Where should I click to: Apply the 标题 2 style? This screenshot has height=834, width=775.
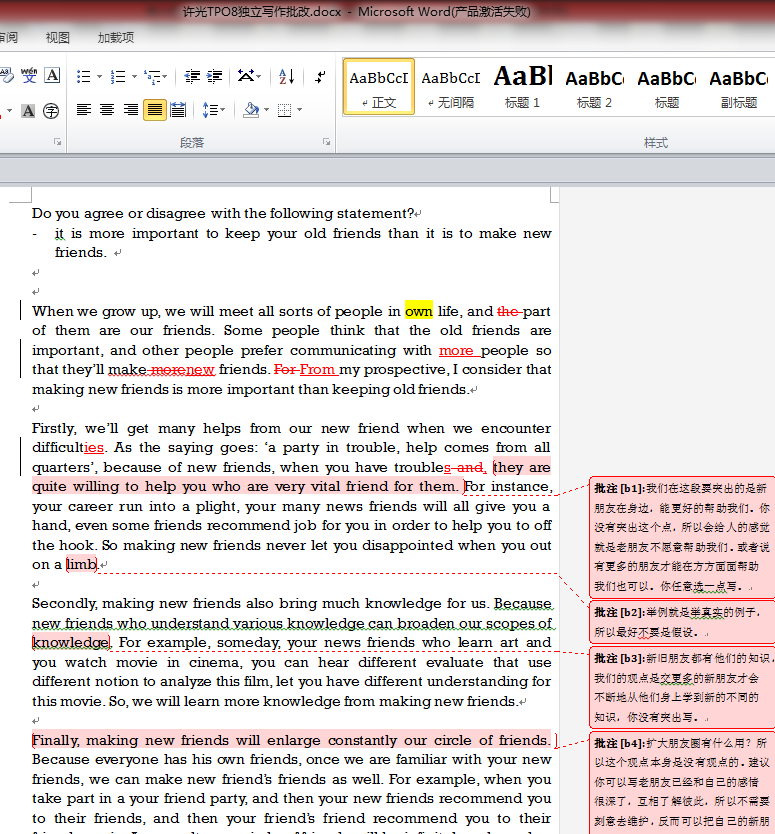[x=595, y=87]
